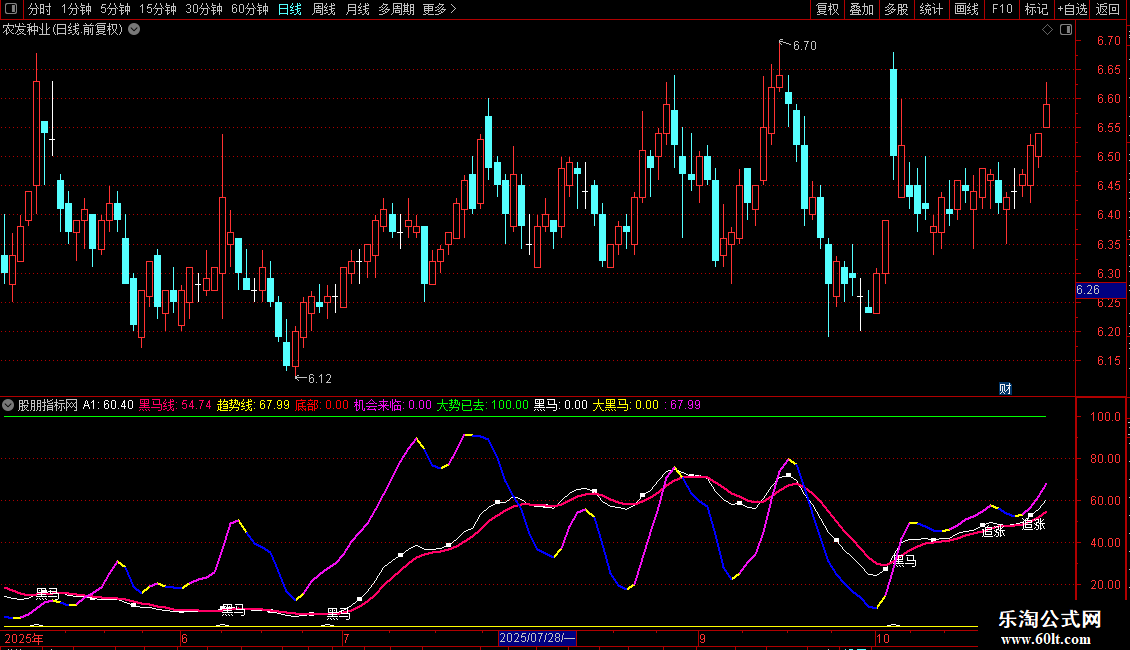Add stock via +自选 button
Screen dimensions: 1130x650
click(1071, 10)
